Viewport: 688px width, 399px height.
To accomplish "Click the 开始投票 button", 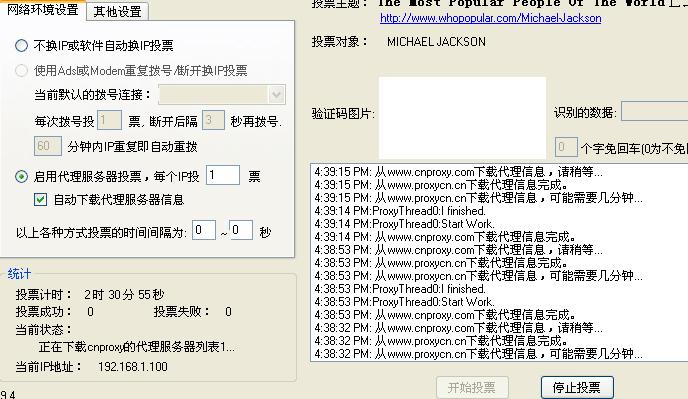I will (473, 388).
